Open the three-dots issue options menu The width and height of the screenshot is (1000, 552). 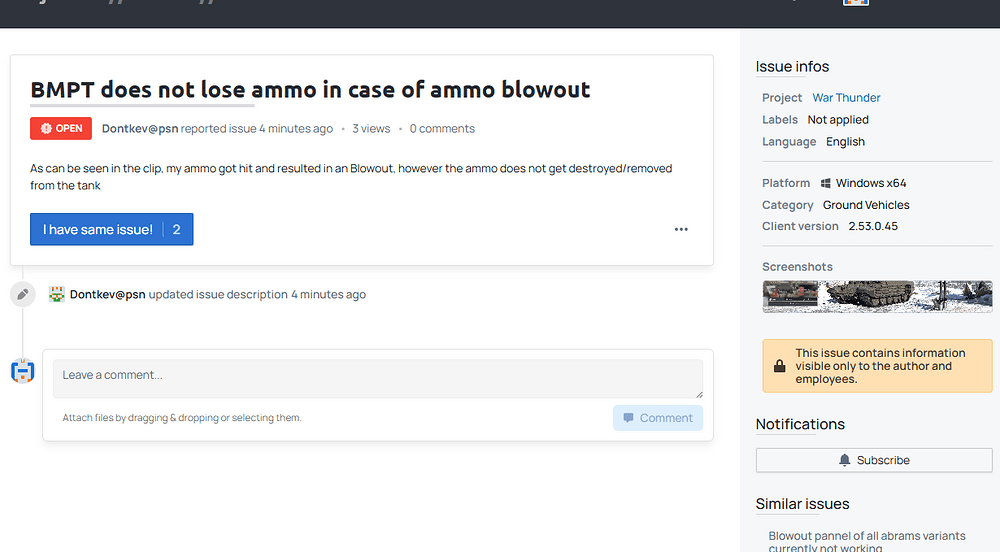(681, 229)
